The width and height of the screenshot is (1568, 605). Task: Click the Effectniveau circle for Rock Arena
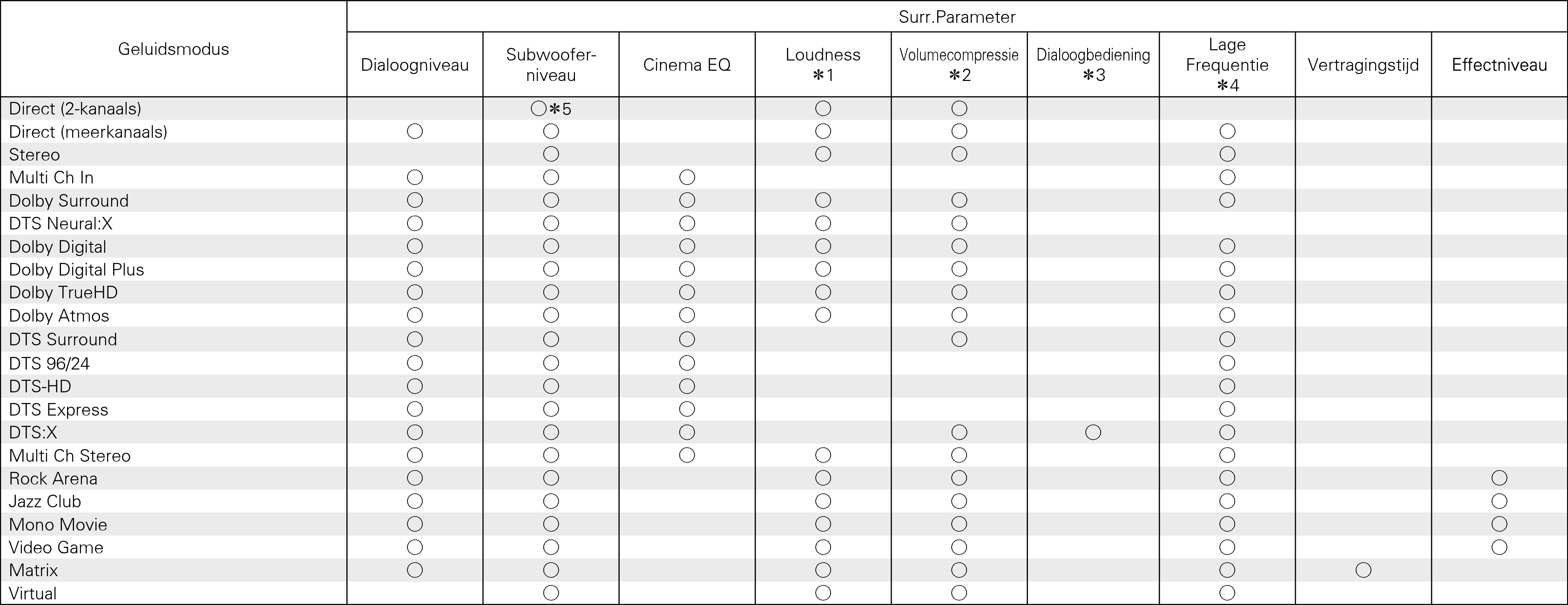(x=1499, y=478)
